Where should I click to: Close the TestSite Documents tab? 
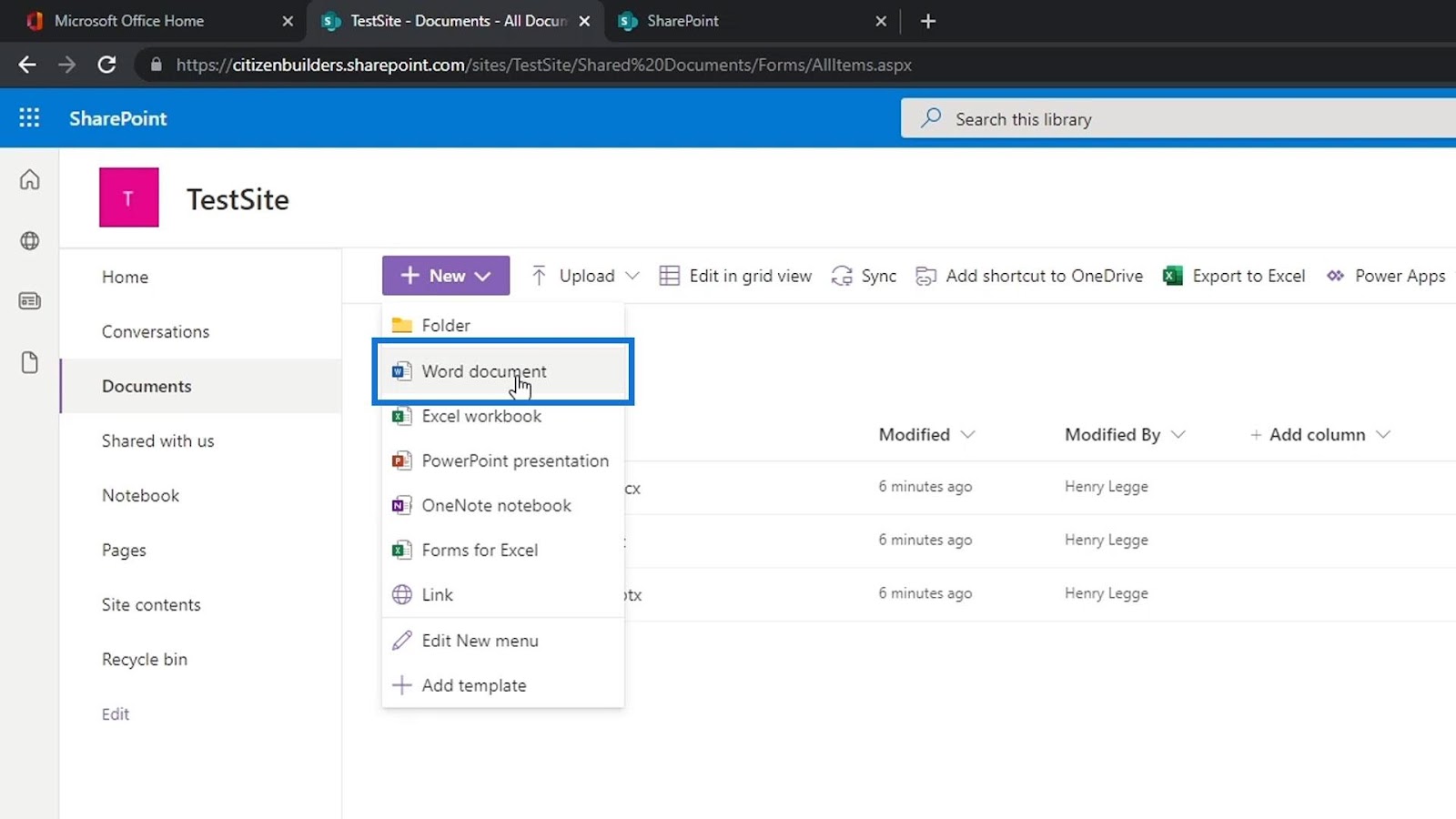click(584, 21)
